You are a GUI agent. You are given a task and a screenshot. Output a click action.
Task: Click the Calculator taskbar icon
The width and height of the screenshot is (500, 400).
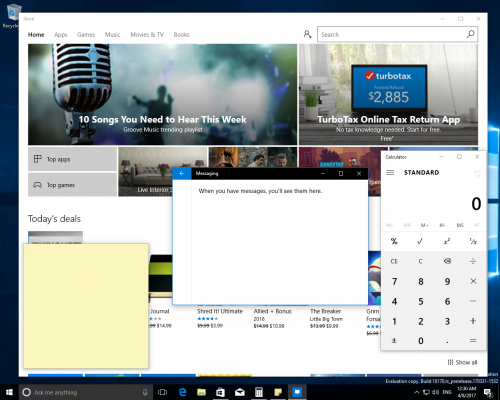pos(259,392)
